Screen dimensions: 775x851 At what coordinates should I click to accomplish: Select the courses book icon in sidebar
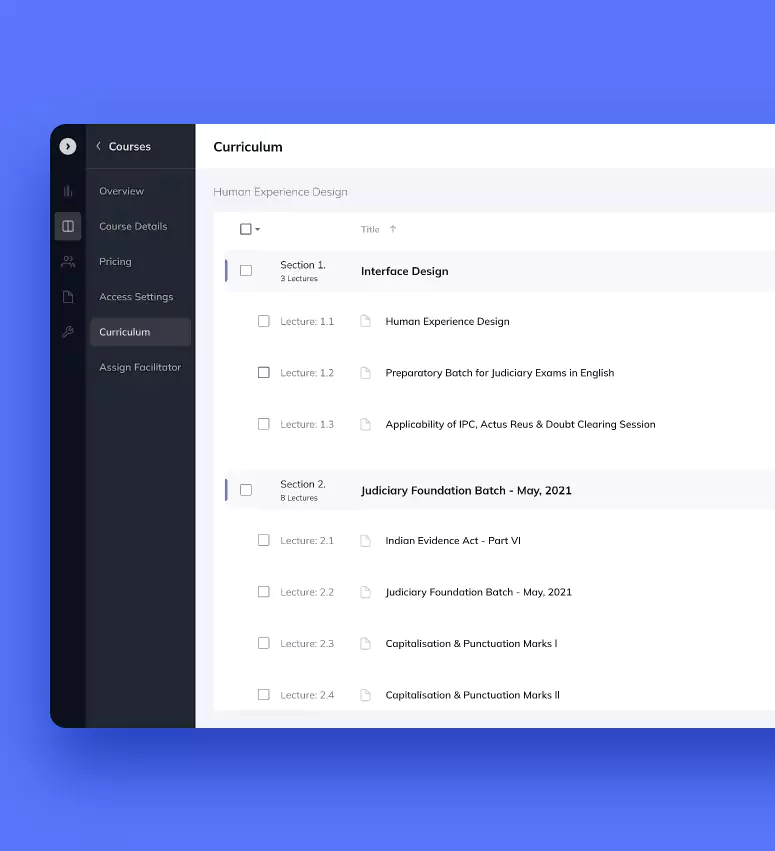coord(68,226)
